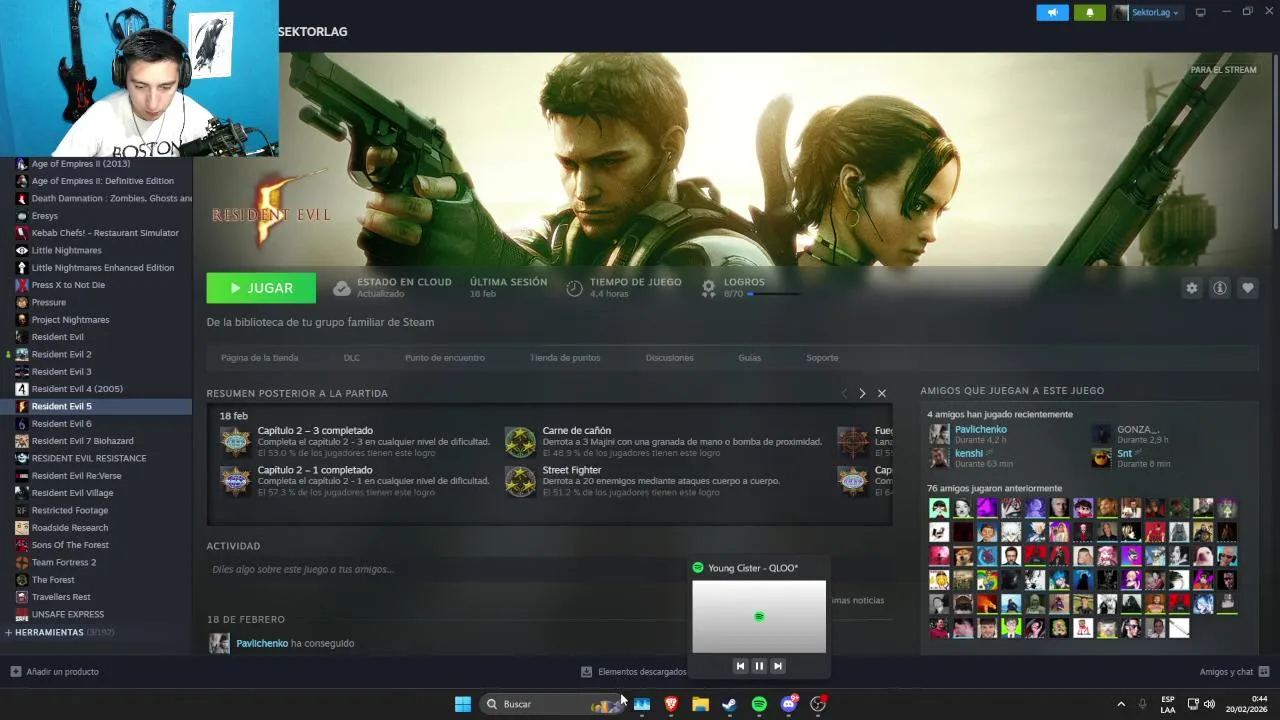Click the Logros achievements gear icon
This screenshot has width=1280, height=720.
[x=708, y=288]
